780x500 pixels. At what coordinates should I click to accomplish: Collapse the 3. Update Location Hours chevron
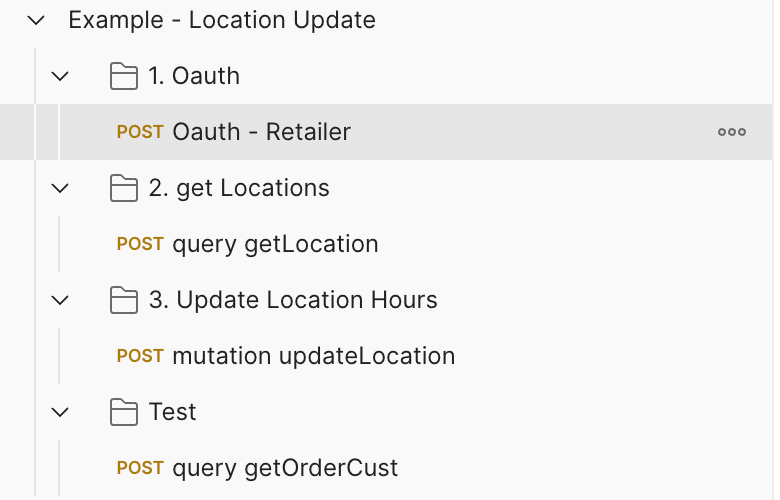(x=61, y=300)
